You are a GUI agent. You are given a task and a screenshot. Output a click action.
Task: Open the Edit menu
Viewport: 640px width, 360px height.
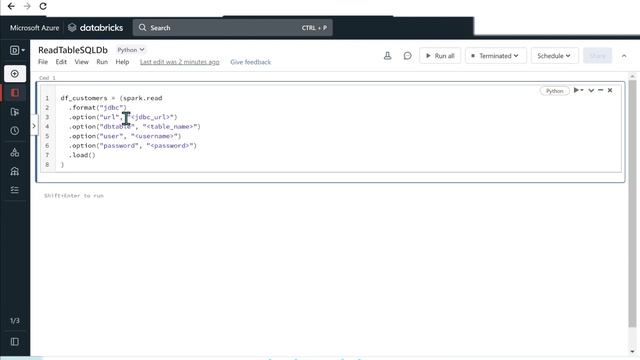61,62
